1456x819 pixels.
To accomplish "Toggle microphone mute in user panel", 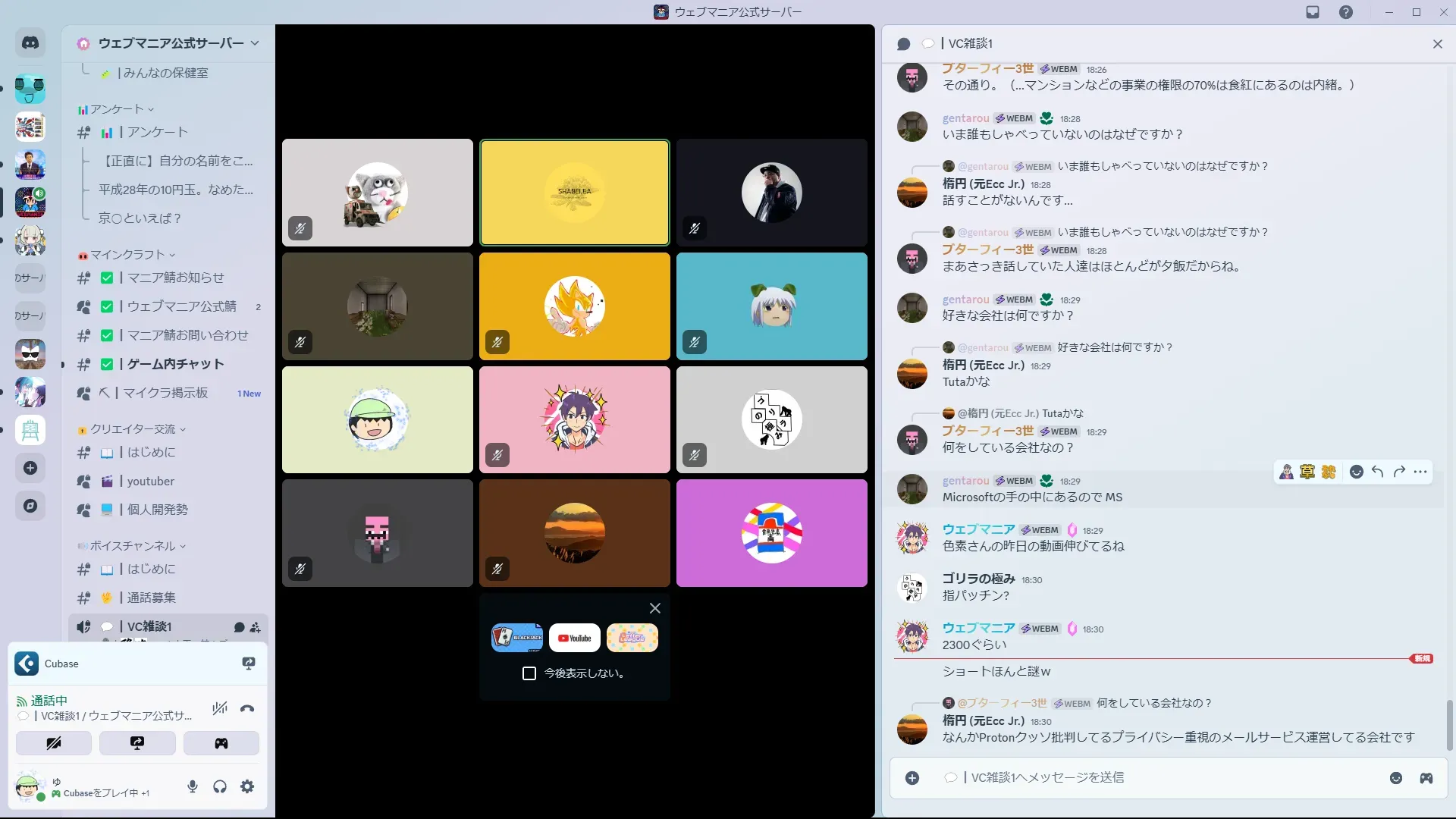I will 193,787.
